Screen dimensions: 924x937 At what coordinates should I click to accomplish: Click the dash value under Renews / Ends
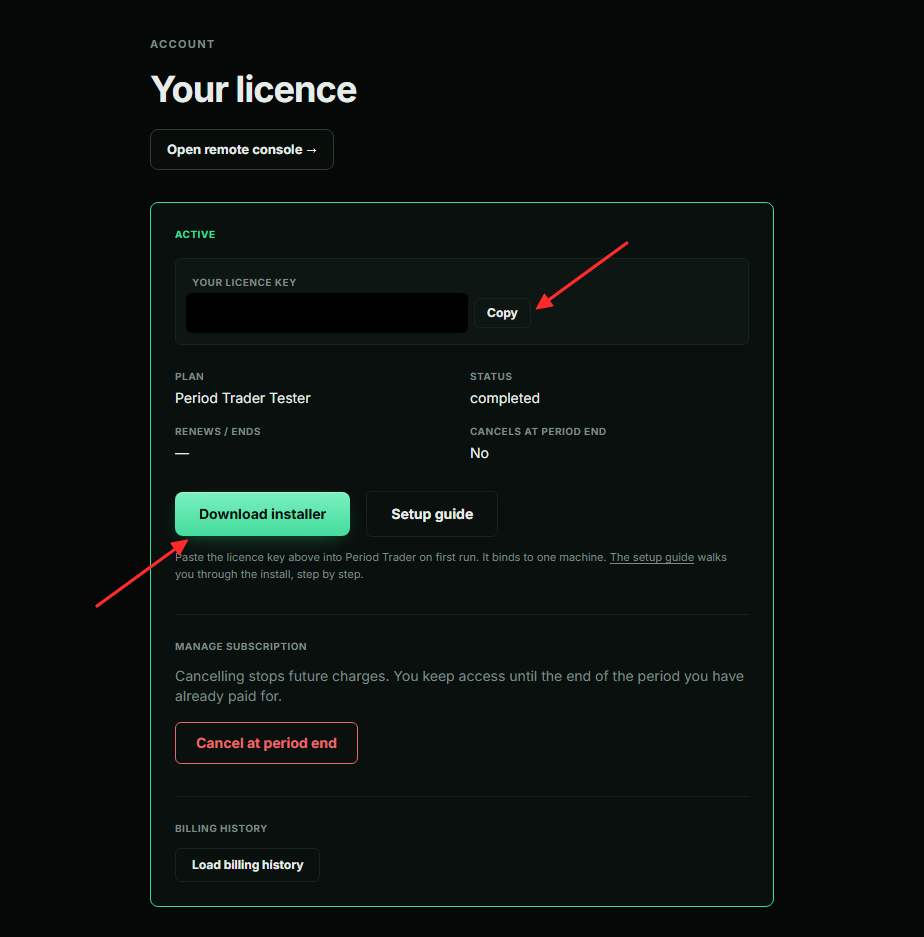coord(182,453)
